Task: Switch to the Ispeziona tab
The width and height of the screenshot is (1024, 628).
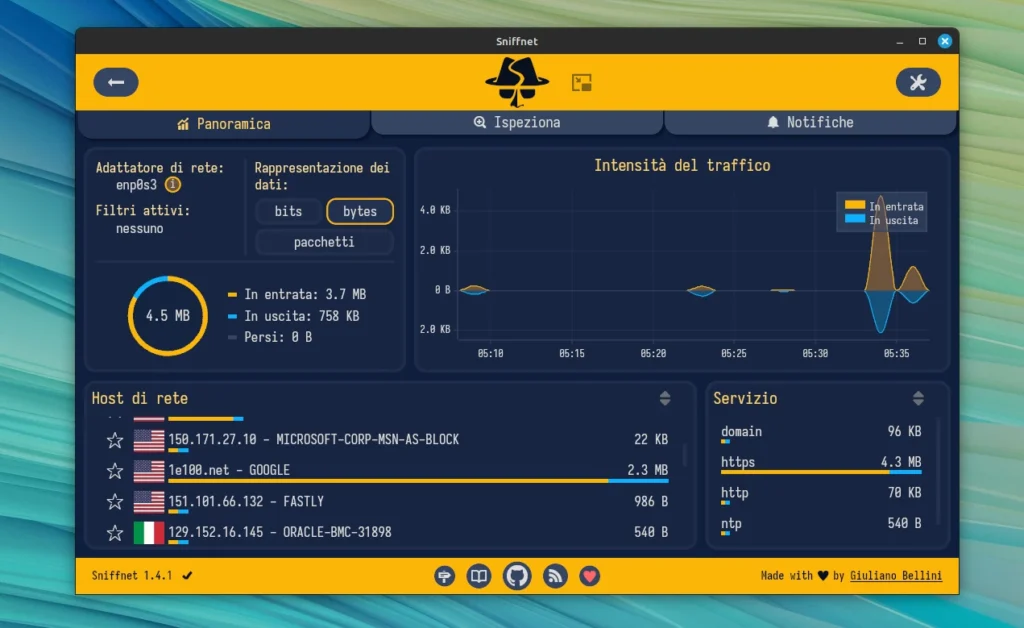Action: 517,122
